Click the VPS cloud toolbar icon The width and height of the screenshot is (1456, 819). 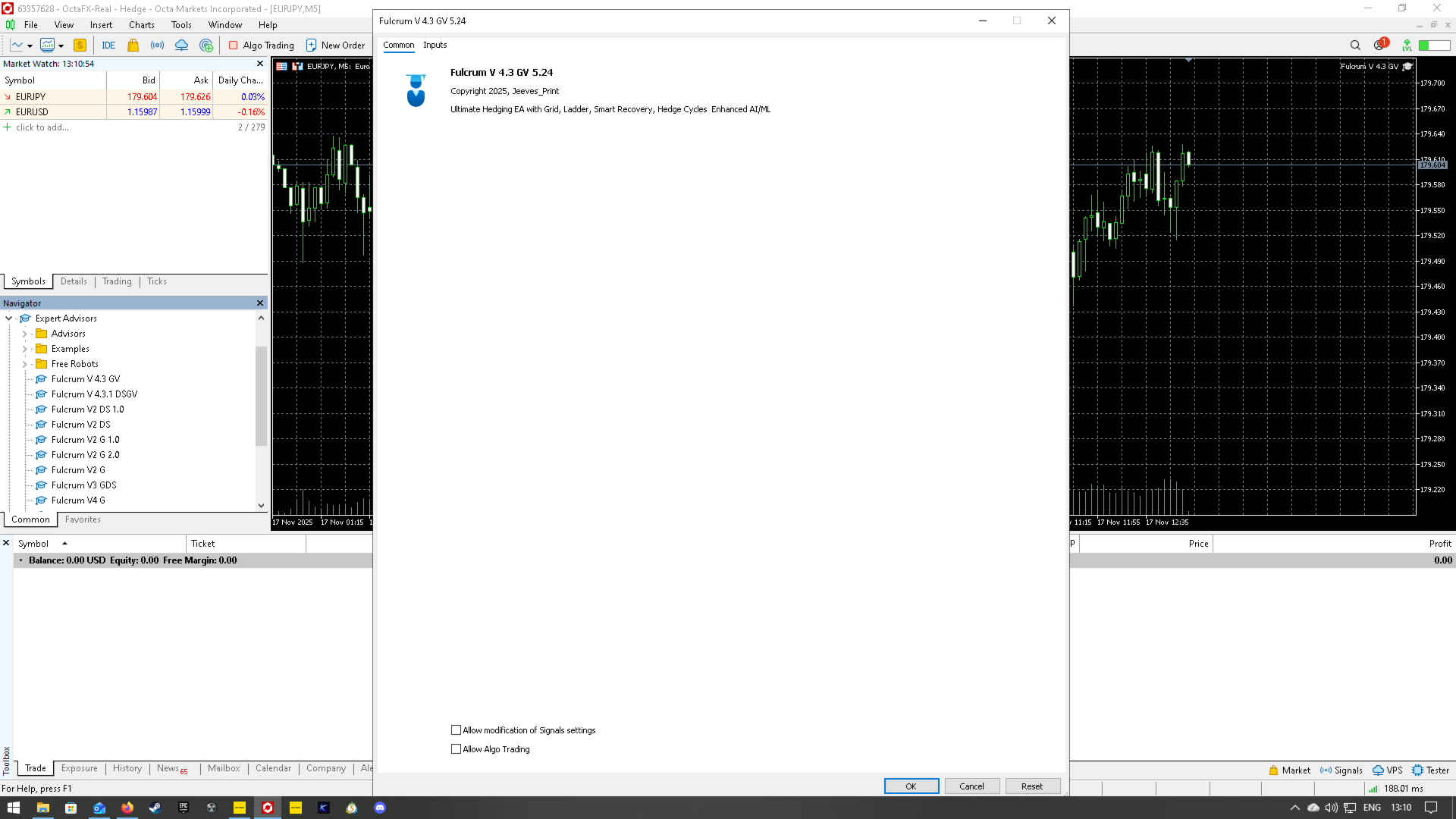coord(181,45)
